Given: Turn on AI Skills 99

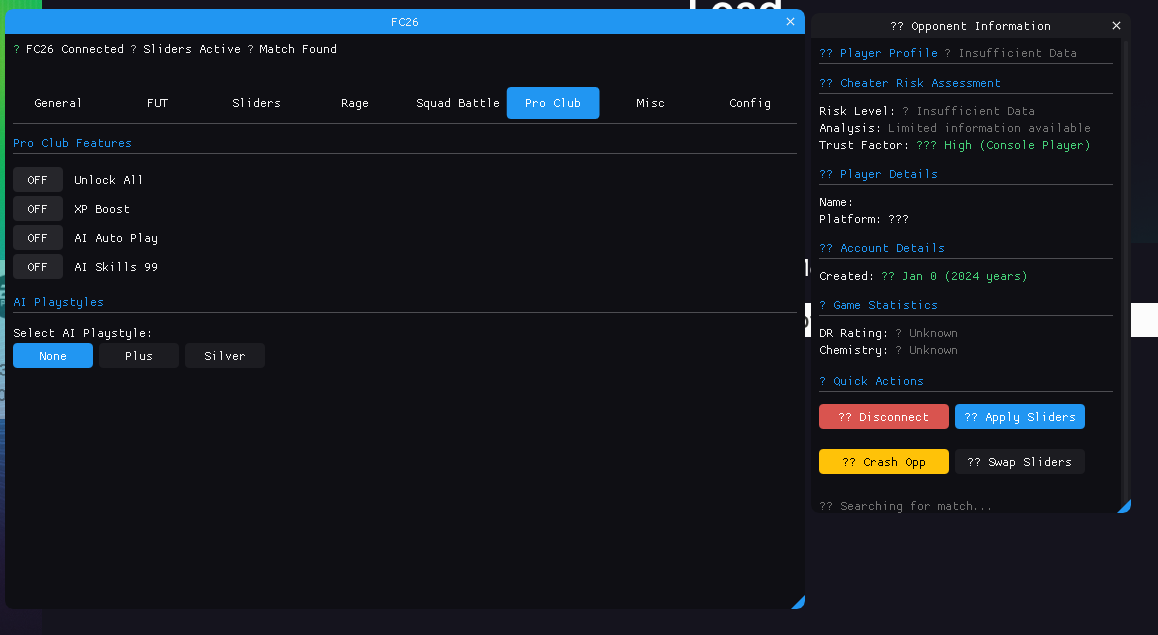Looking at the screenshot, I should click(38, 267).
